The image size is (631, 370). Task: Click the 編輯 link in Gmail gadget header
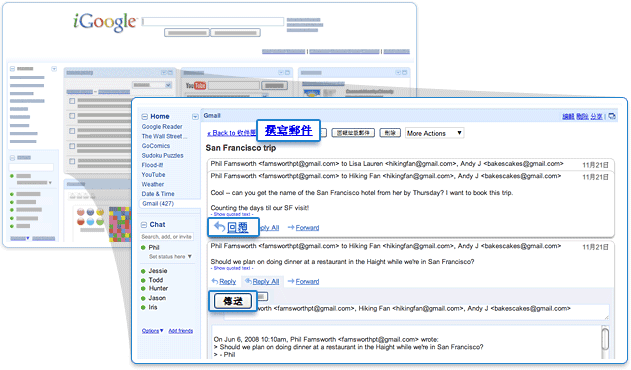coord(568,116)
